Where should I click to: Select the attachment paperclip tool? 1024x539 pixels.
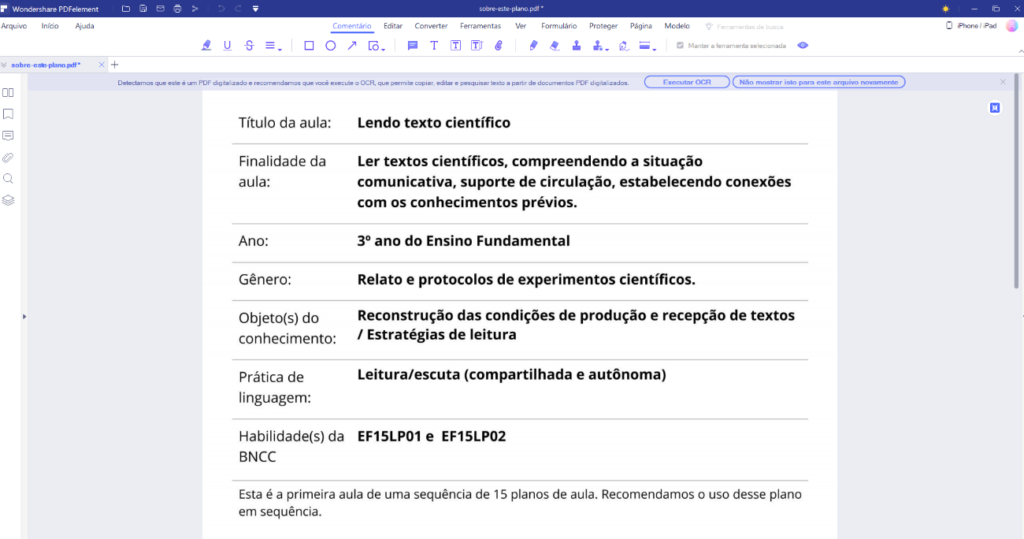(x=498, y=45)
